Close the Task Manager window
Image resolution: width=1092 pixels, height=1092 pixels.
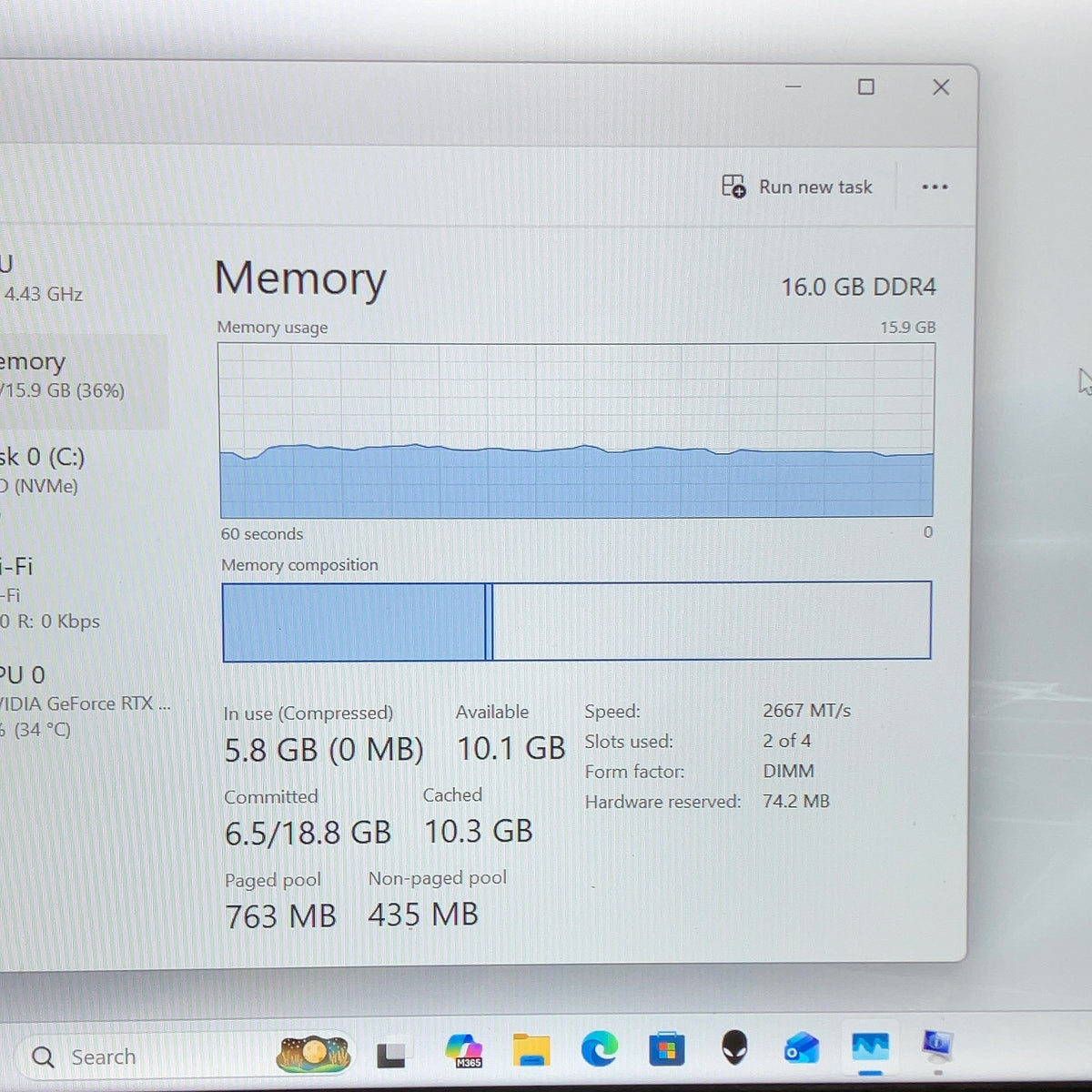pyautogui.click(x=941, y=87)
